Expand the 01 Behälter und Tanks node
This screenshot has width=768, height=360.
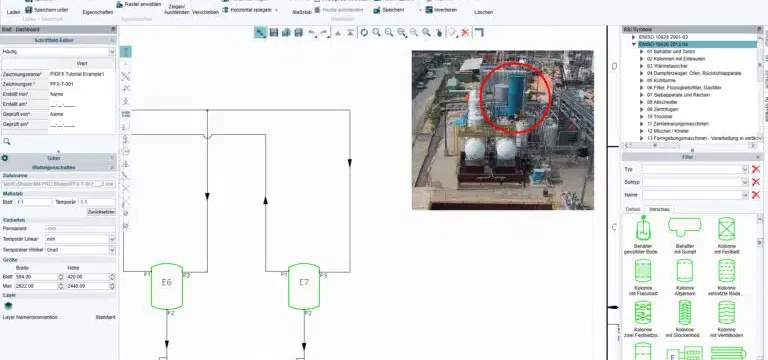tap(642, 51)
